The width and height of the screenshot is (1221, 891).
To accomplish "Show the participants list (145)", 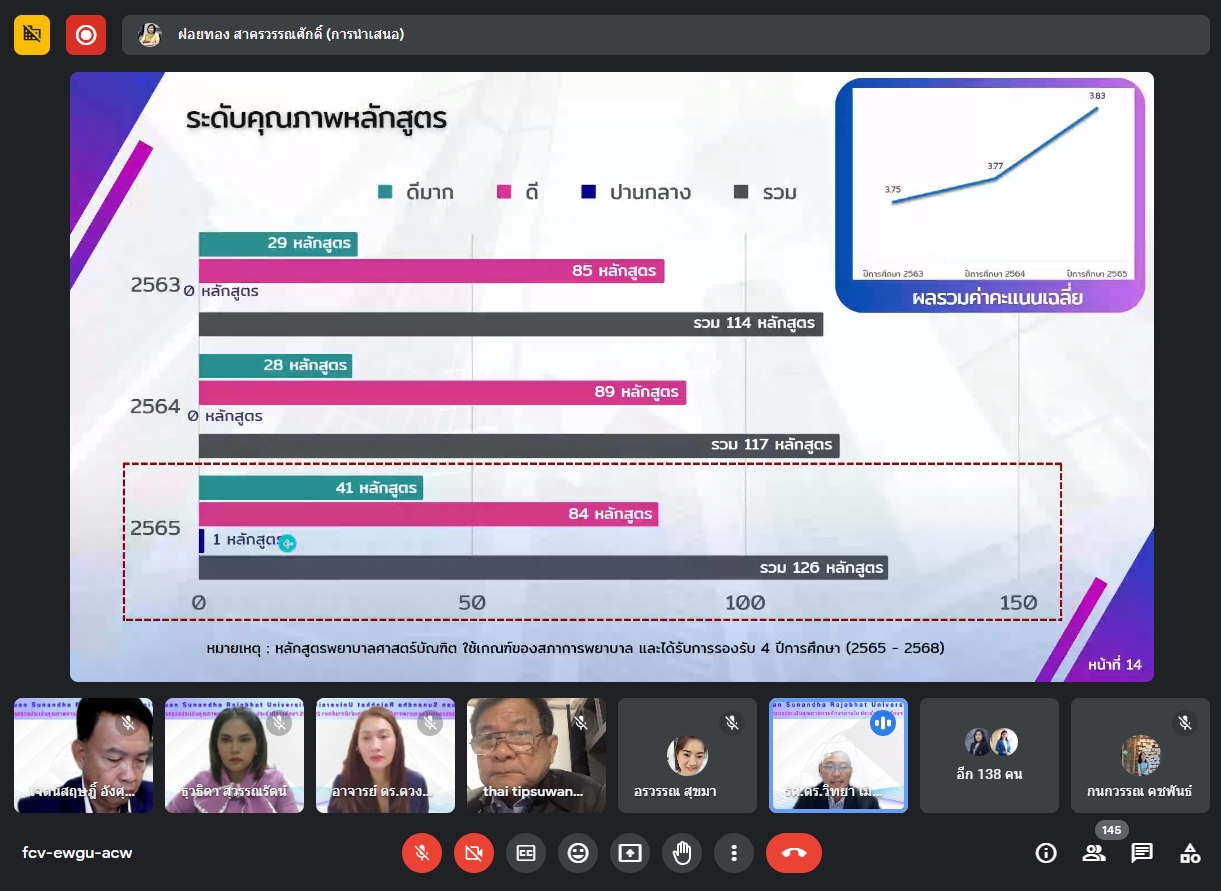I will pos(1094,853).
